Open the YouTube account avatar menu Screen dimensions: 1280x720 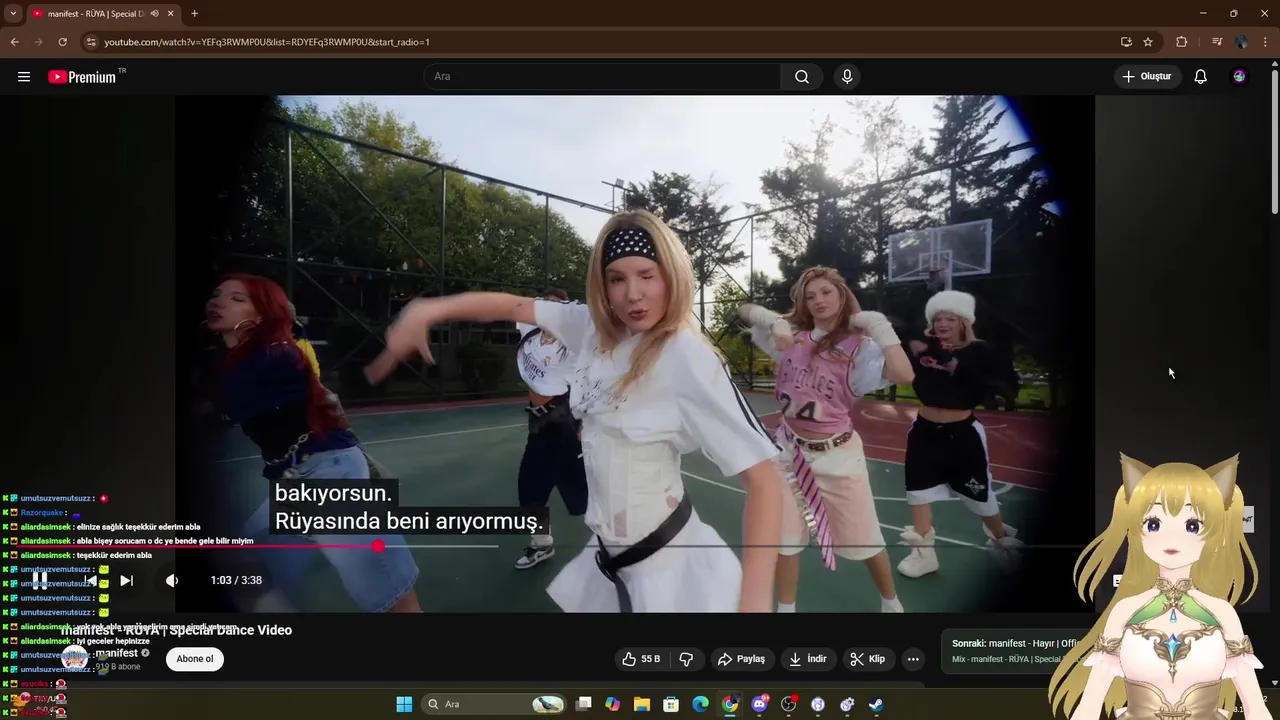[x=1239, y=77]
